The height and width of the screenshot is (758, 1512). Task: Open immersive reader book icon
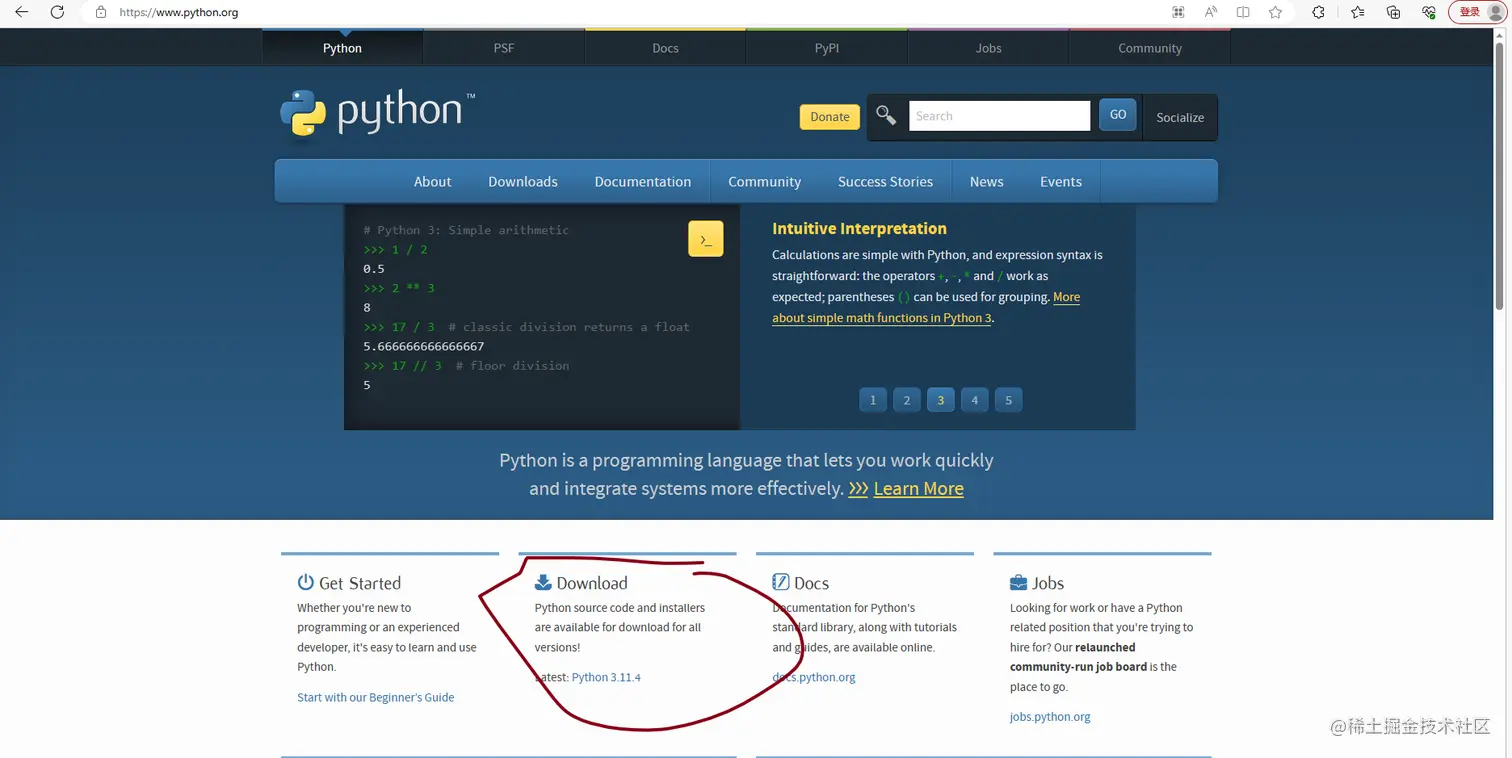coord(1243,12)
